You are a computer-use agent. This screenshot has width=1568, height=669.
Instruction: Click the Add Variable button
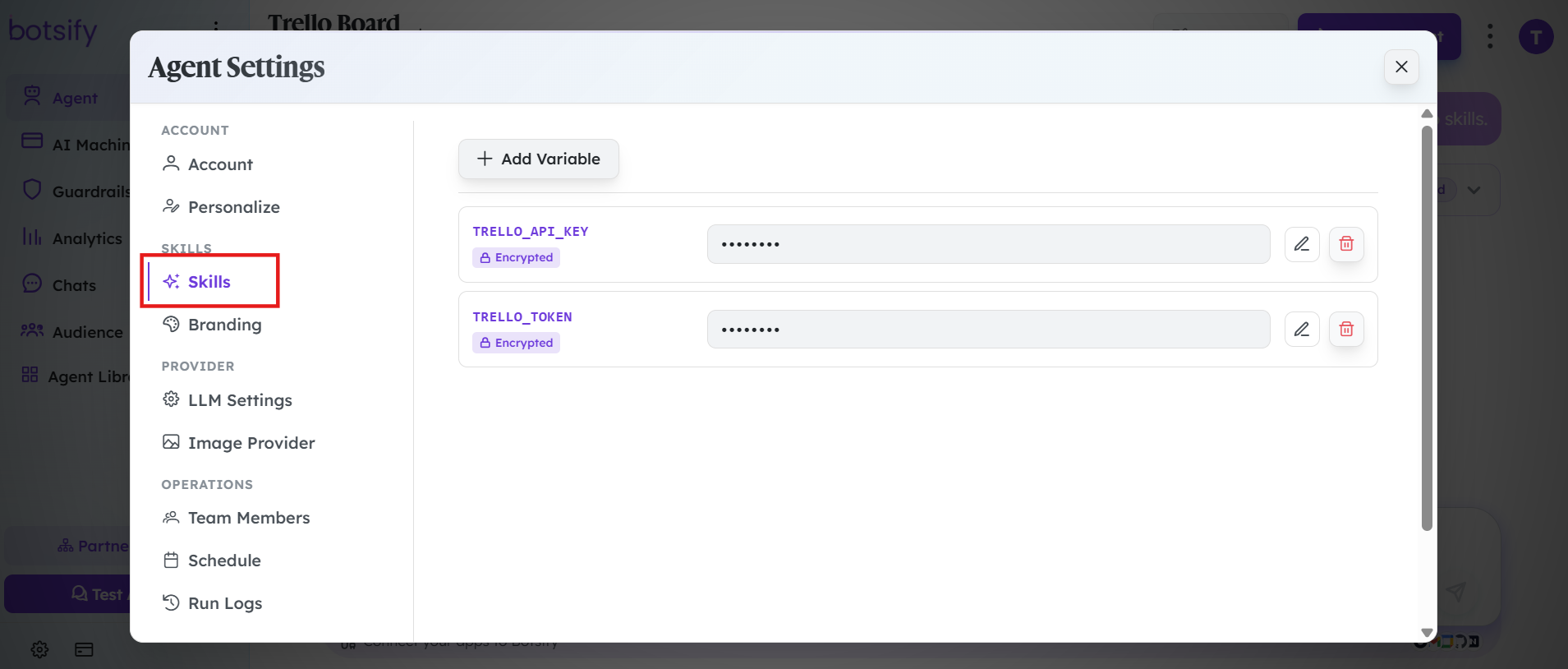(539, 159)
